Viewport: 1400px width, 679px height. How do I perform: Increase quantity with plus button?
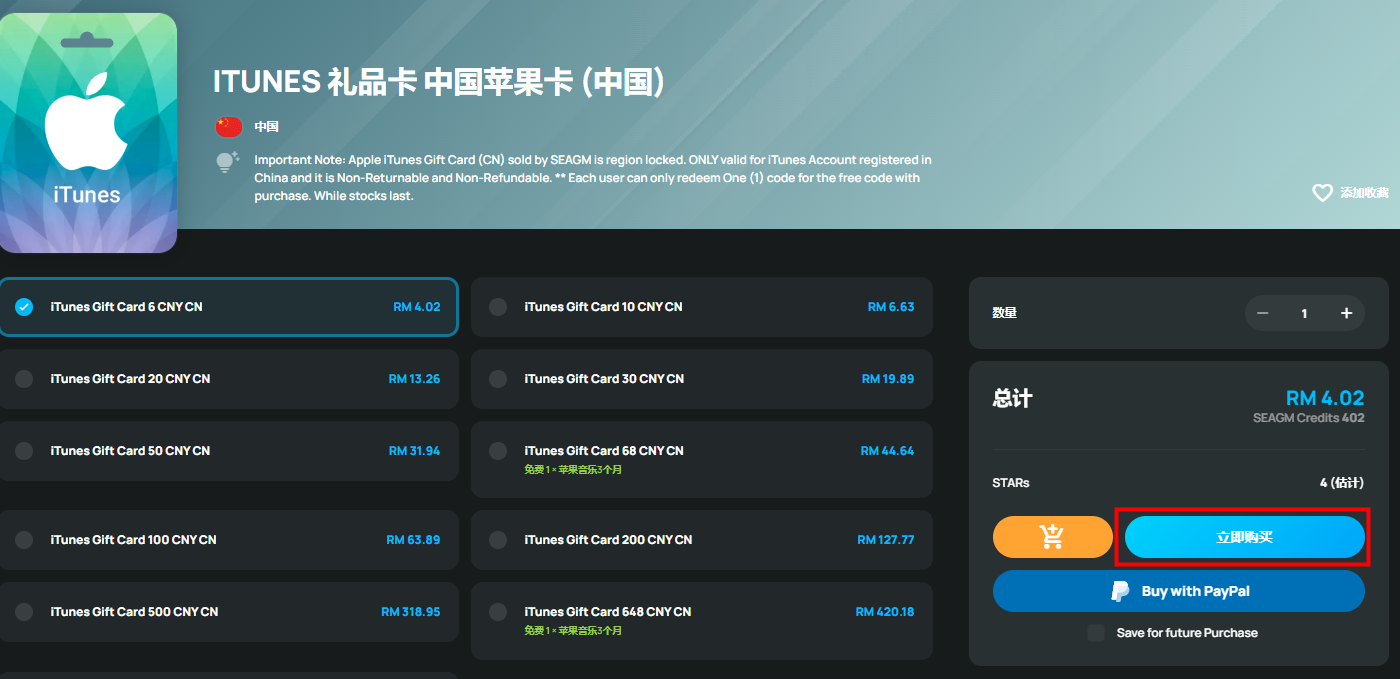(x=1346, y=313)
